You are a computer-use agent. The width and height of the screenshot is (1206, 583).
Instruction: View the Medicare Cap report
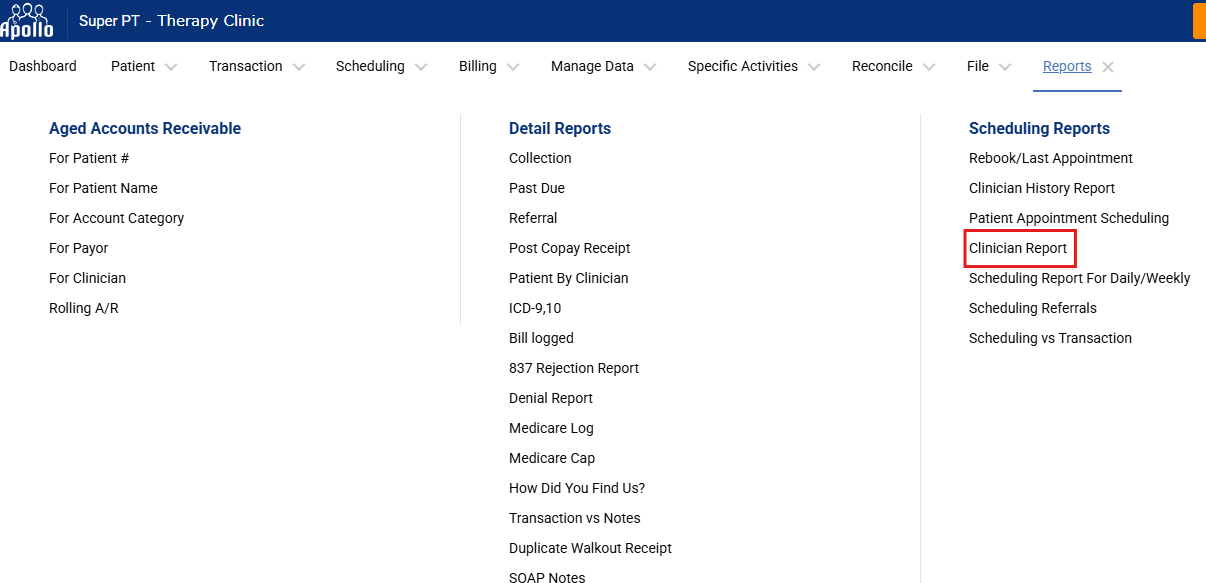tap(551, 458)
